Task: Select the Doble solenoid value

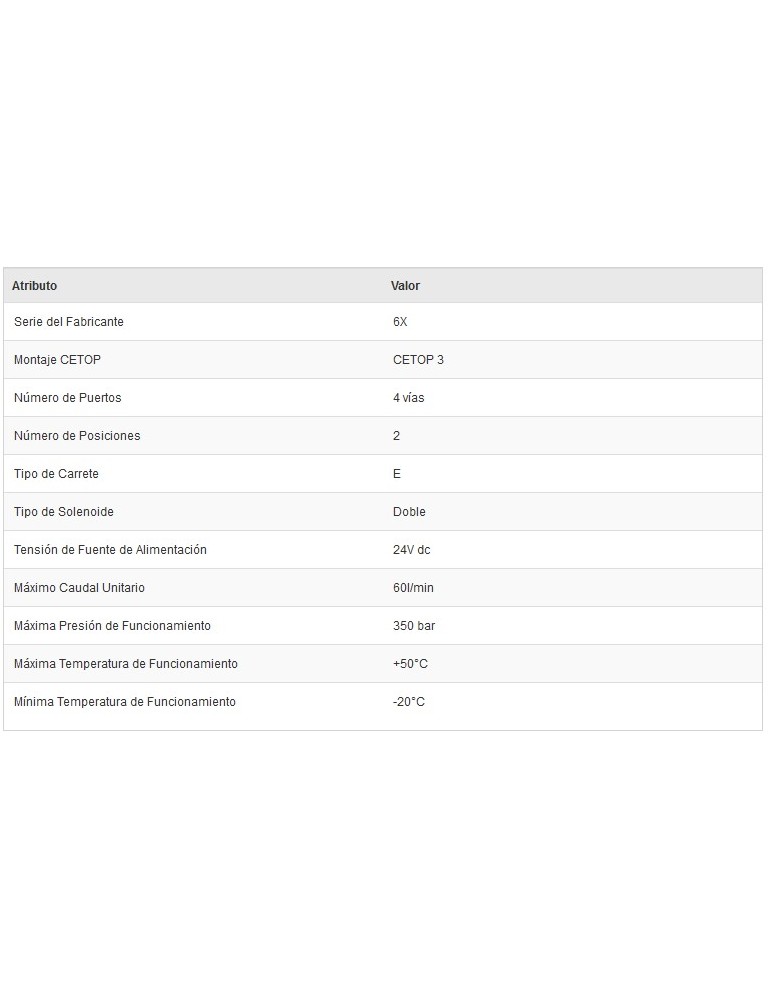Action: click(409, 512)
